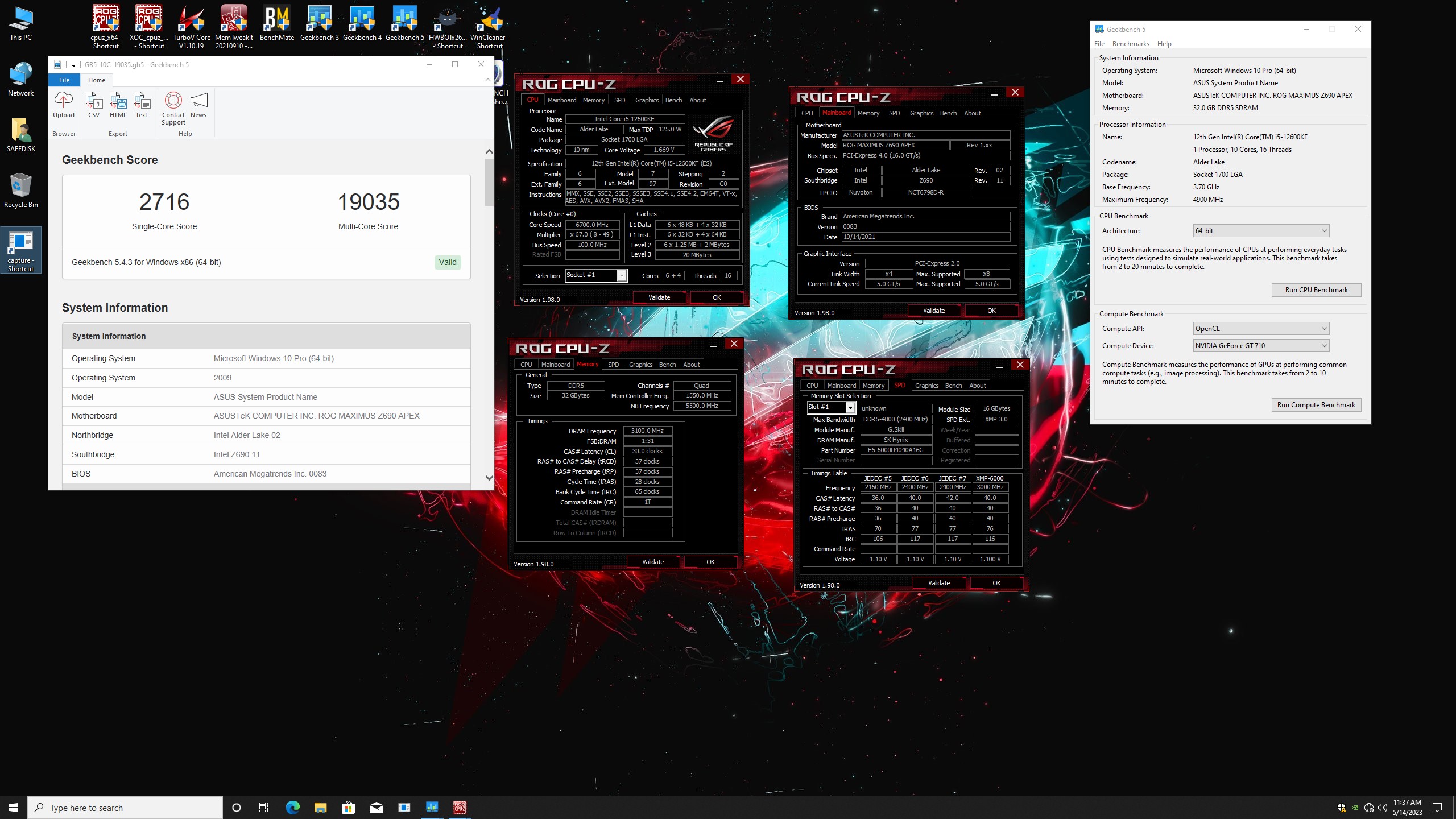Click OK in SPD tab CPU-Z window
Image resolution: width=1456 pixels, height=819 pixels.
996,583
